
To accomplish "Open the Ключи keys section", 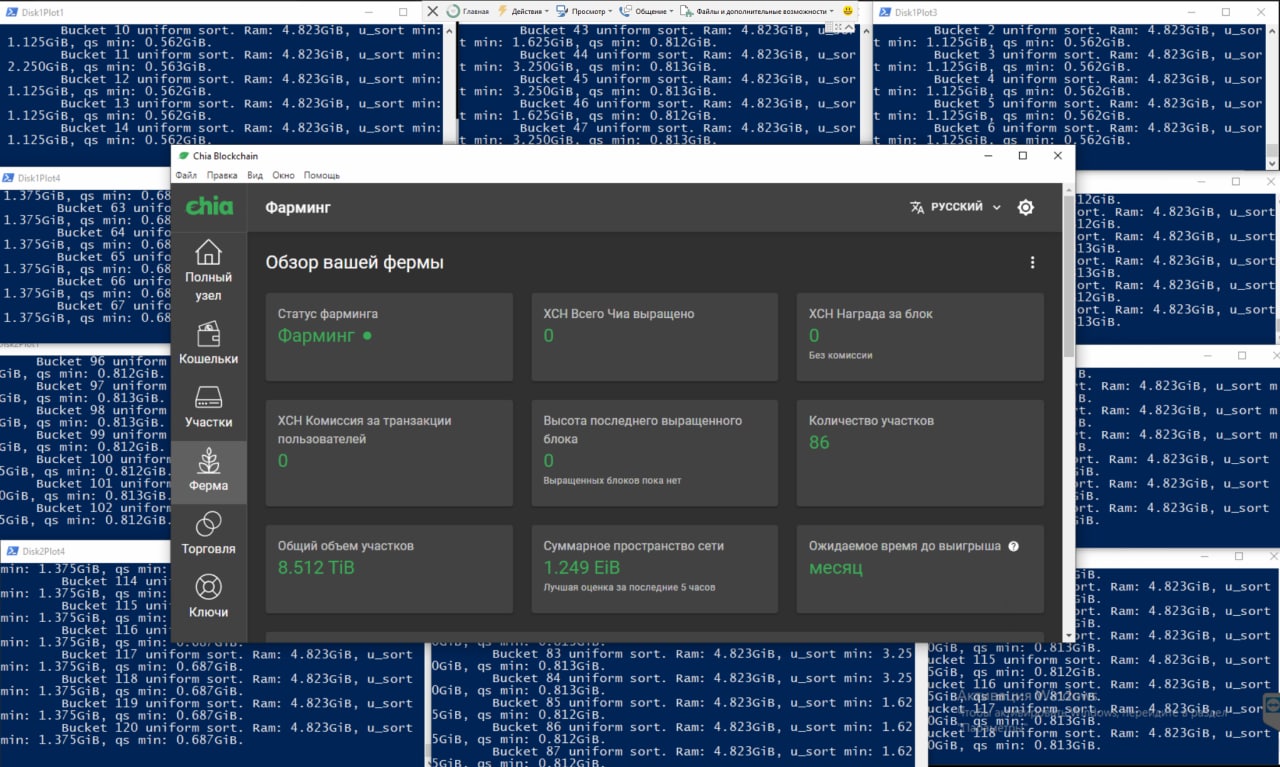I will (208, 596).
